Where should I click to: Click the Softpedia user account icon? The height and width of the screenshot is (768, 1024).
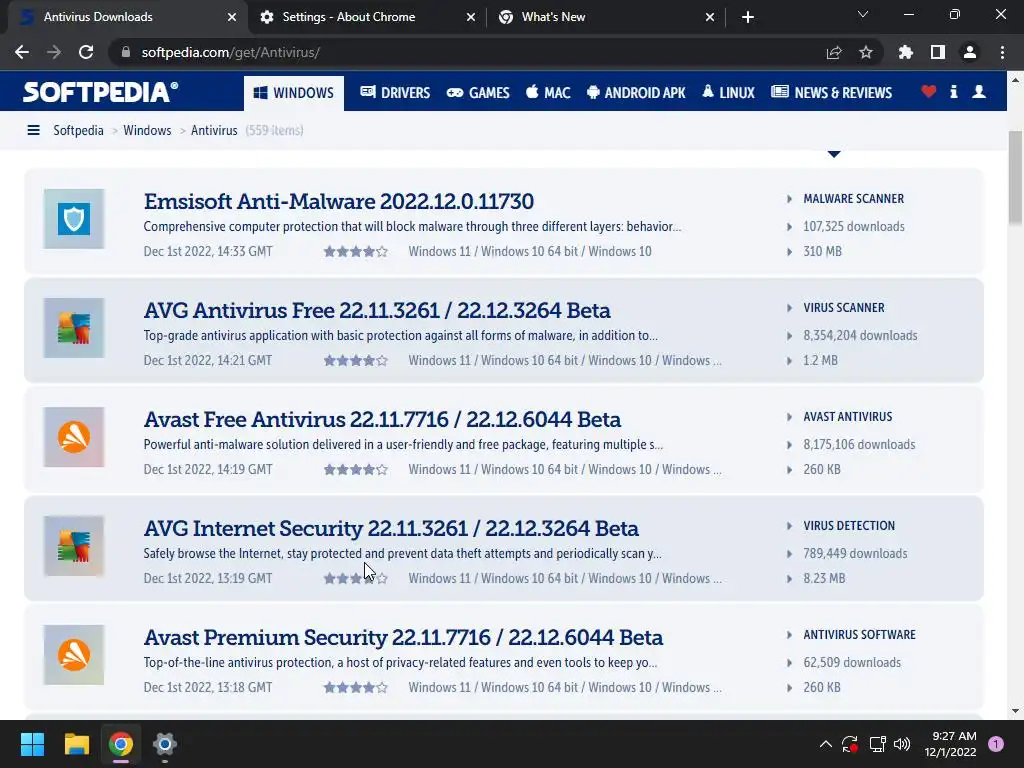pos(979,92)
